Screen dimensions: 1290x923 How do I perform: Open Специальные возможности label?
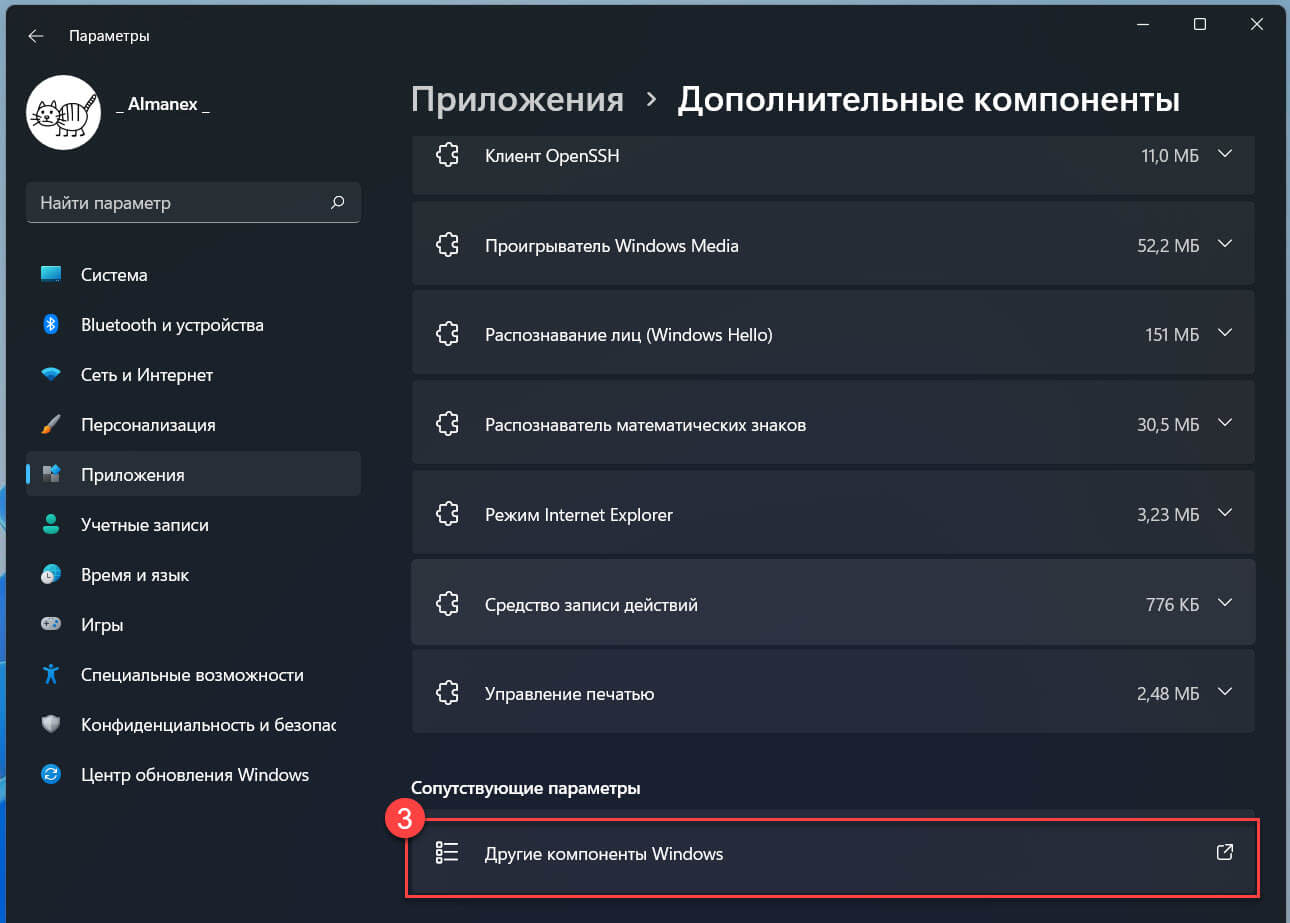(x=192, y=675)
